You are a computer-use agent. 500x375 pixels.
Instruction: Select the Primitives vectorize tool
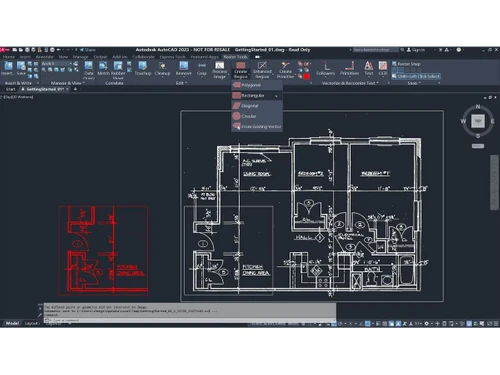(349, 68)
